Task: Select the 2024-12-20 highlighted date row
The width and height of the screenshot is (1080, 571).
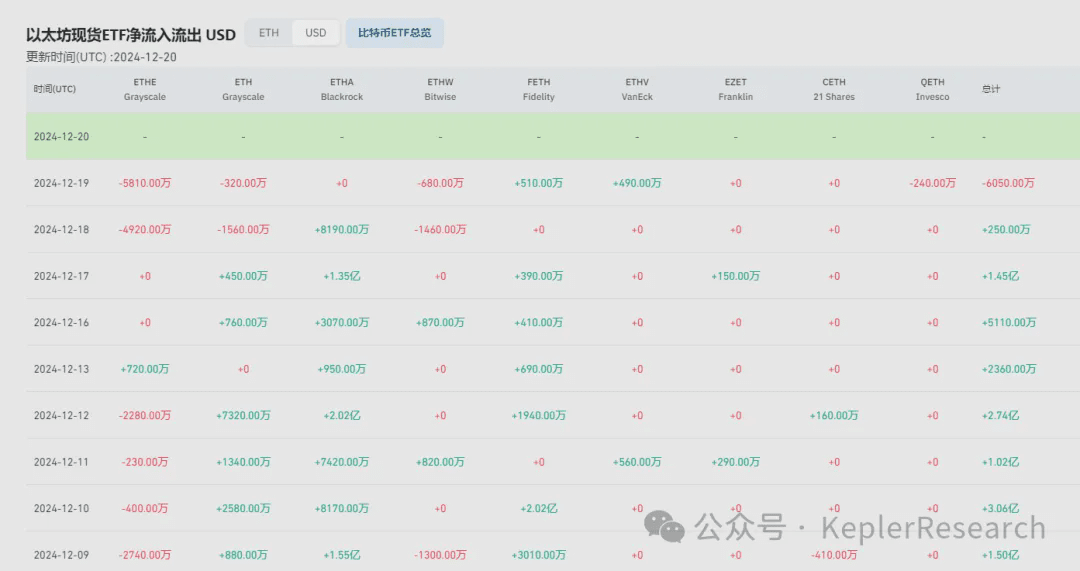Action: (553, 136)
